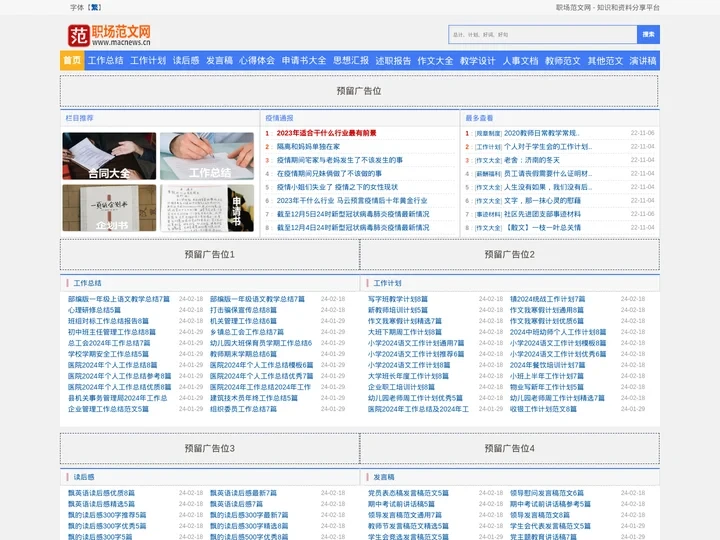Open the 发言稿 section heading
The image size is (720, 540).
[384, 477]
